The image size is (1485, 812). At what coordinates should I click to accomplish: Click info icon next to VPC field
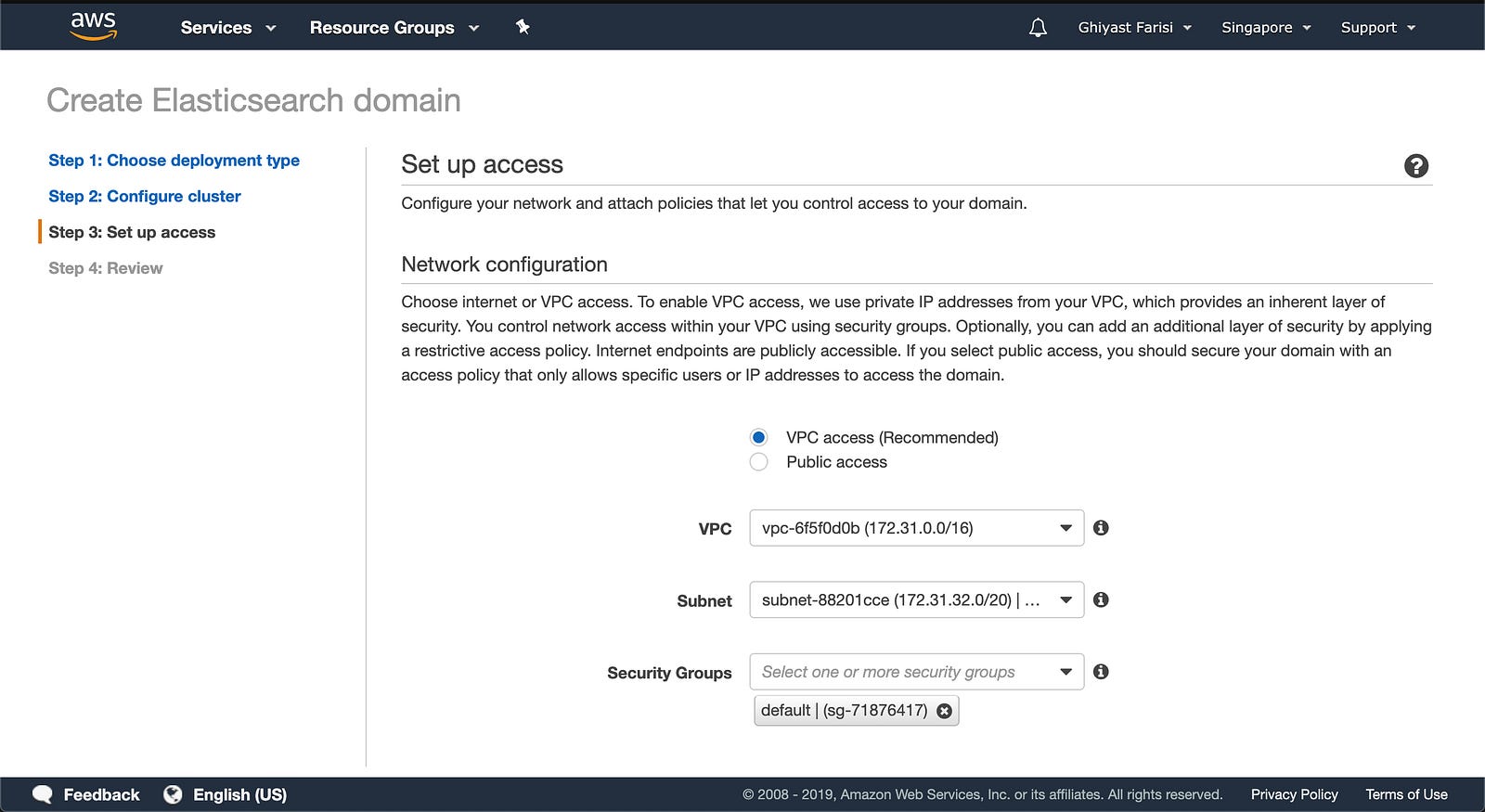pyautogui.click(x=1101, y=528)
